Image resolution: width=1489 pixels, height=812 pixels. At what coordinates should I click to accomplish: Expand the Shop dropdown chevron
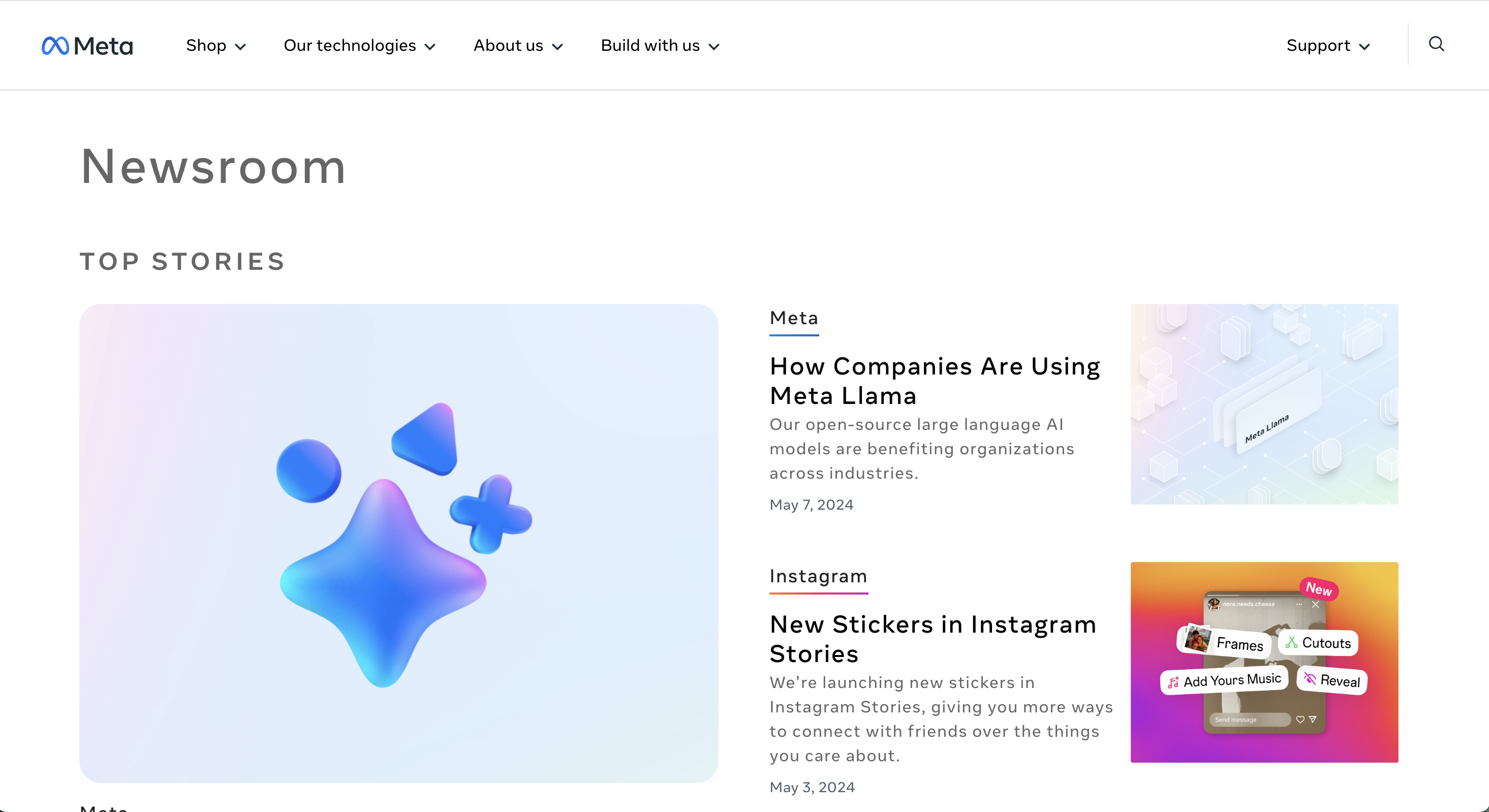pos(240,47)
